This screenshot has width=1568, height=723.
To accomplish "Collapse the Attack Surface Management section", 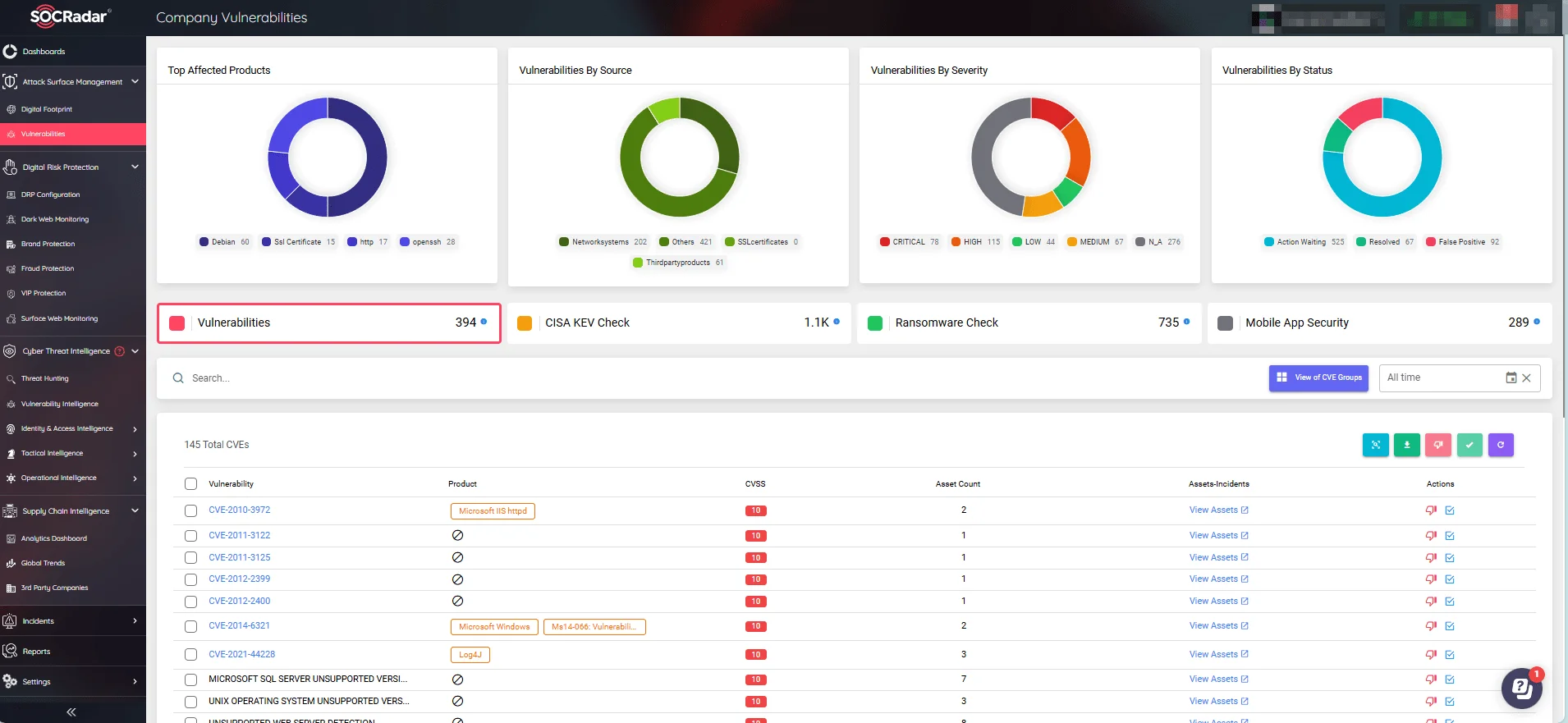I will [135, 81].
